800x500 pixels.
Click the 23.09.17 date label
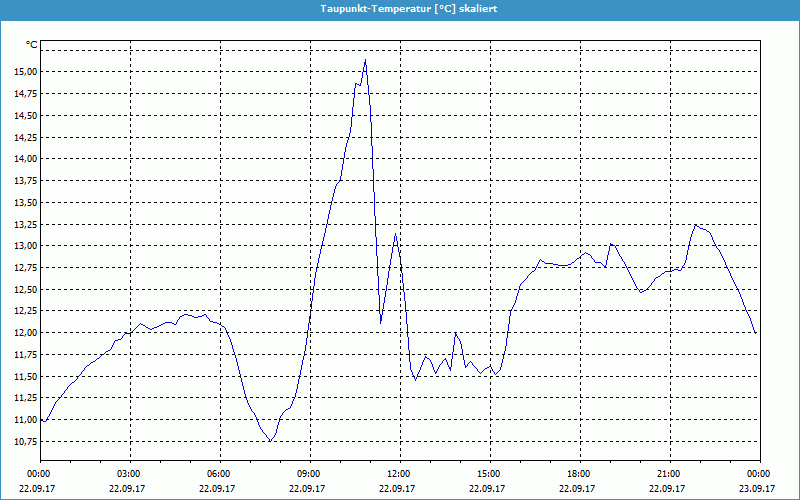[759, 489]
